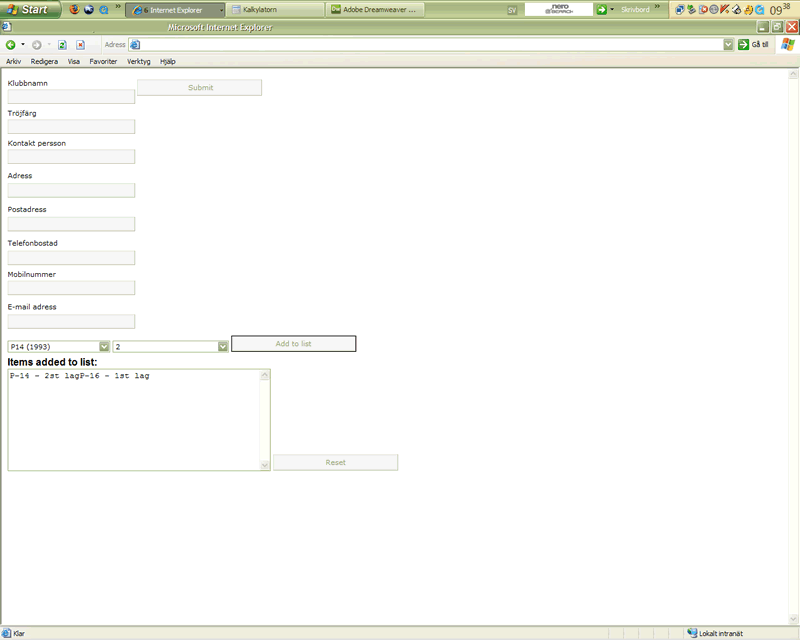Expand the Skrivbord toolbar overflow chevron
Viewport: 800px width, 640px height.
tap(657, 7)
